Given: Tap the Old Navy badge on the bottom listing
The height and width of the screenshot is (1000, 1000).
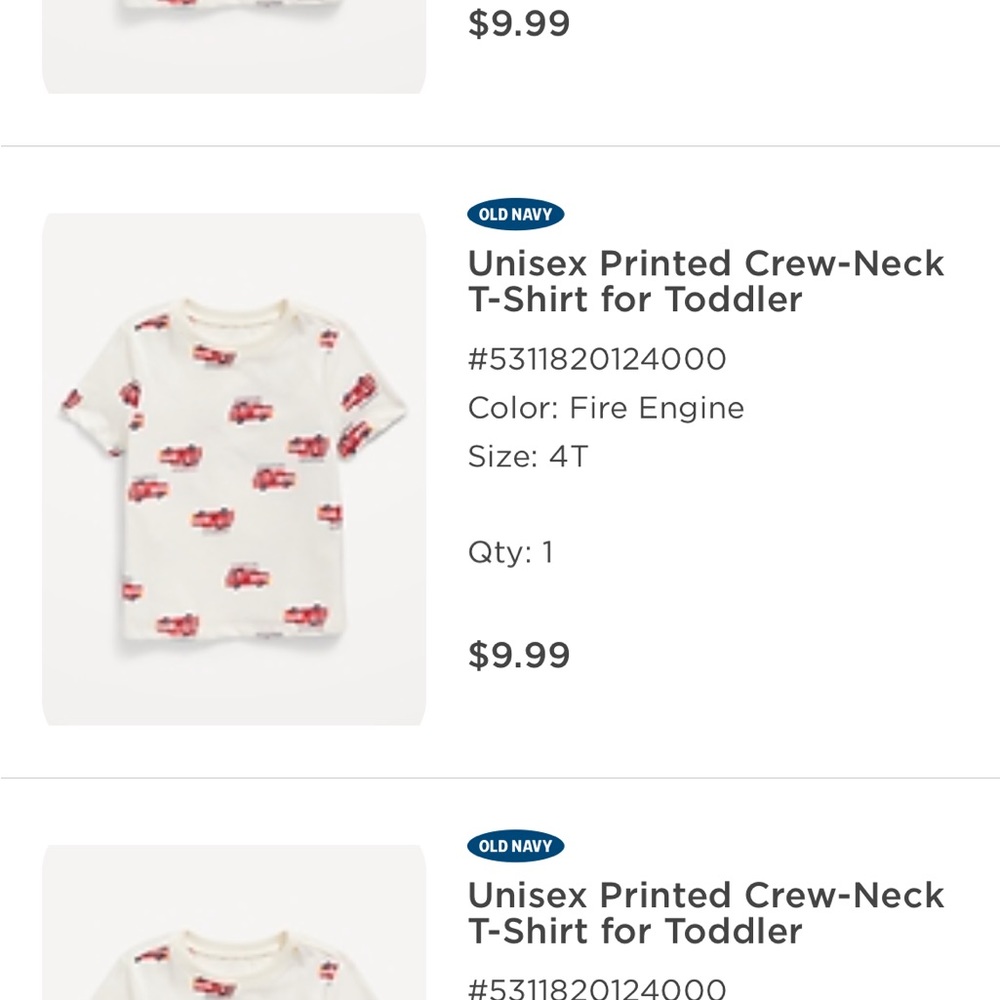Looking at the screenshot, I should 515,846.
